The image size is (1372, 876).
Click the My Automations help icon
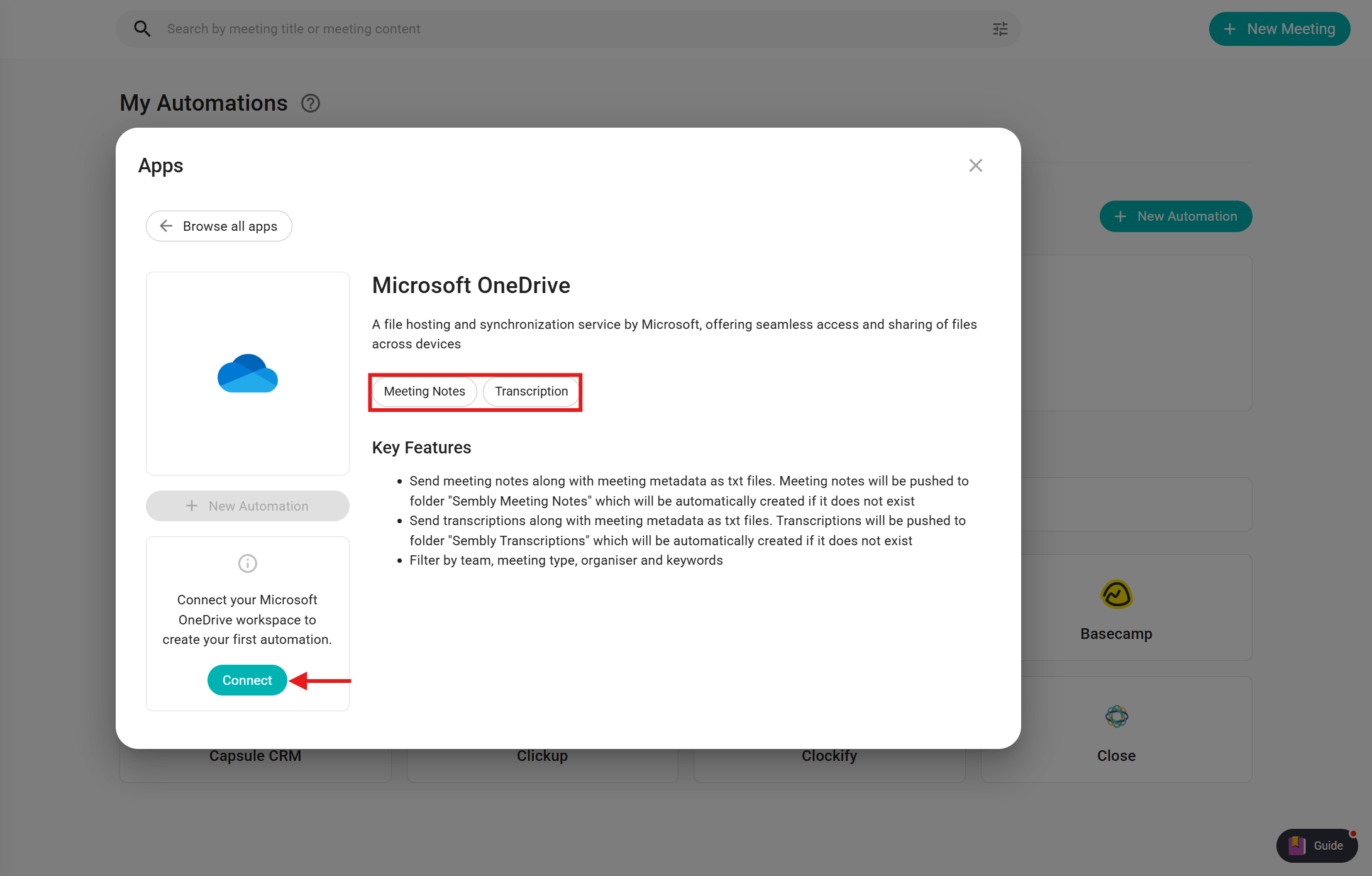311,103
